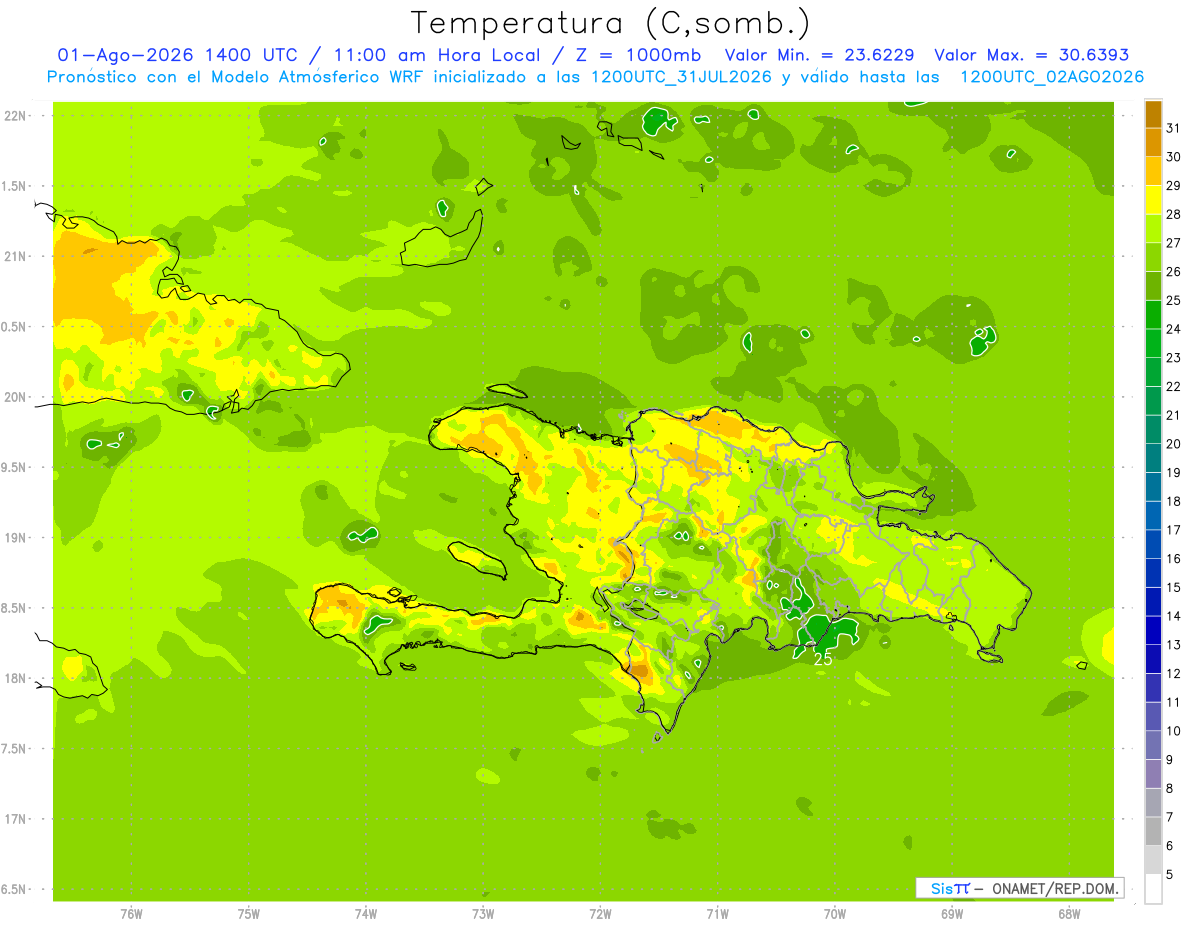The image size is (1200, 927).
Task: Click the "8.5N" latitude label
Action: [14, 608]
